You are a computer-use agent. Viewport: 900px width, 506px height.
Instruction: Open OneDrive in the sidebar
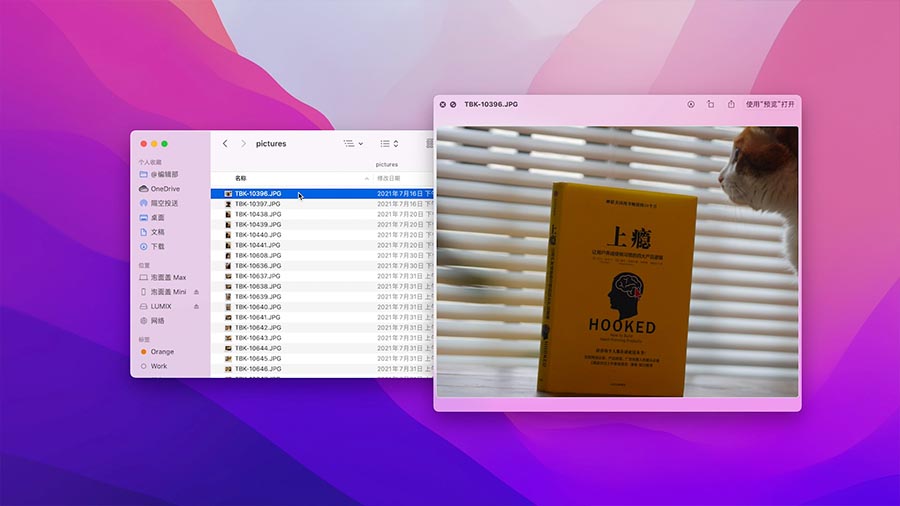pyautogui.click(x=164, y=189)
